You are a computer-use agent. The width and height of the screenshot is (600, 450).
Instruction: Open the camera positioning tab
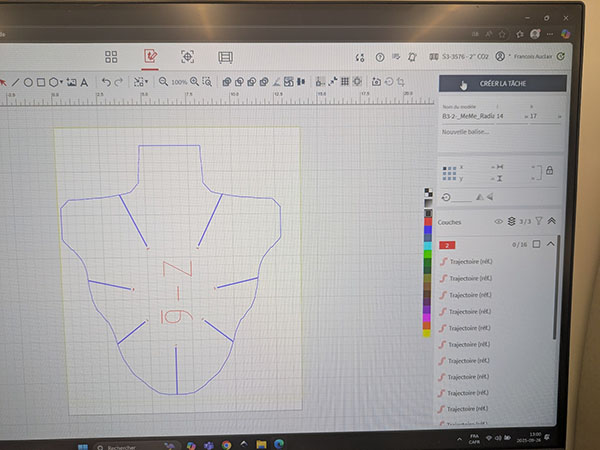(x=187, y=57)
